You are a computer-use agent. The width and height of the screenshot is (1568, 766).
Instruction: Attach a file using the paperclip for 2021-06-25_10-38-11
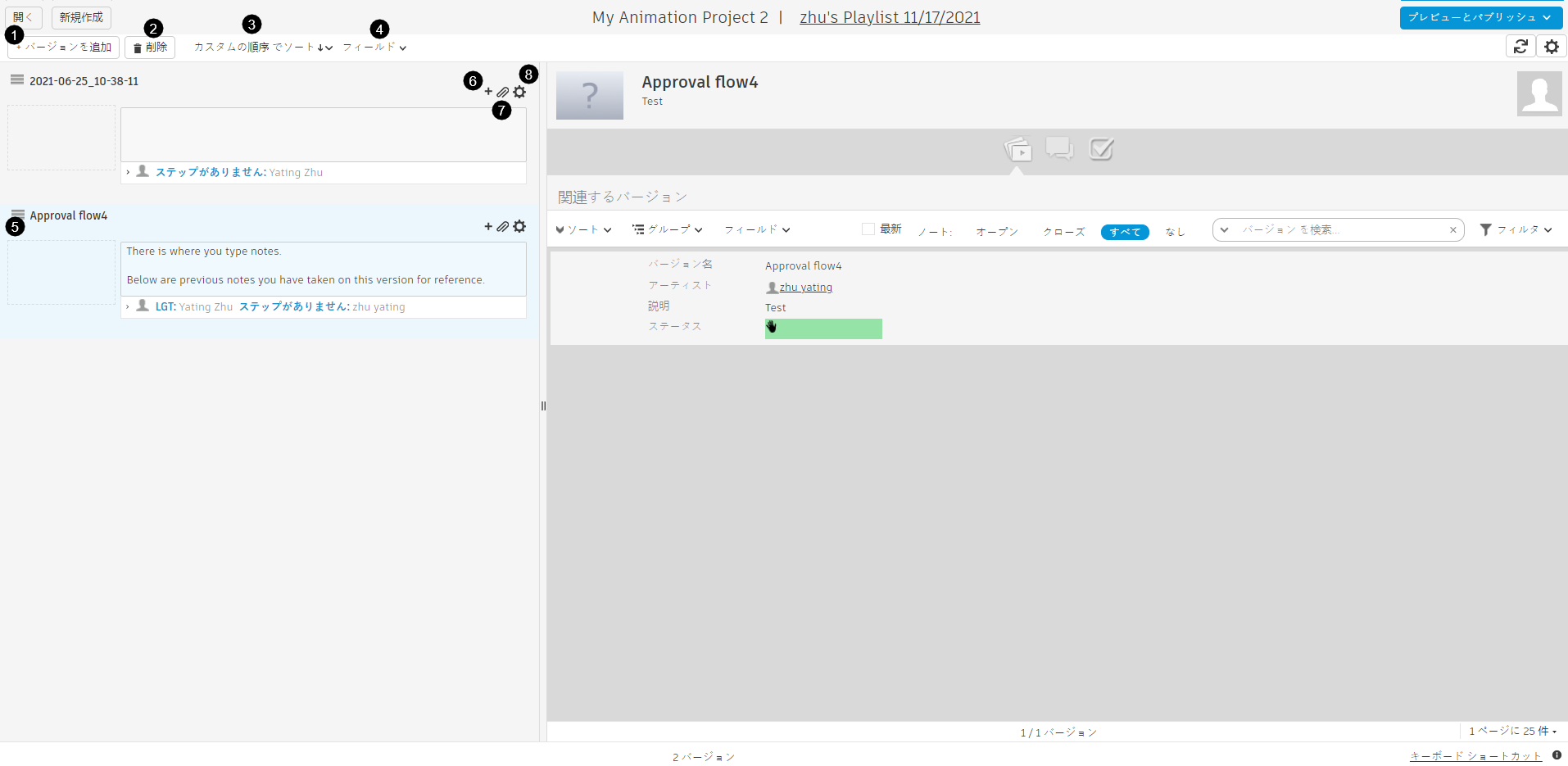(x=503, y=92)
